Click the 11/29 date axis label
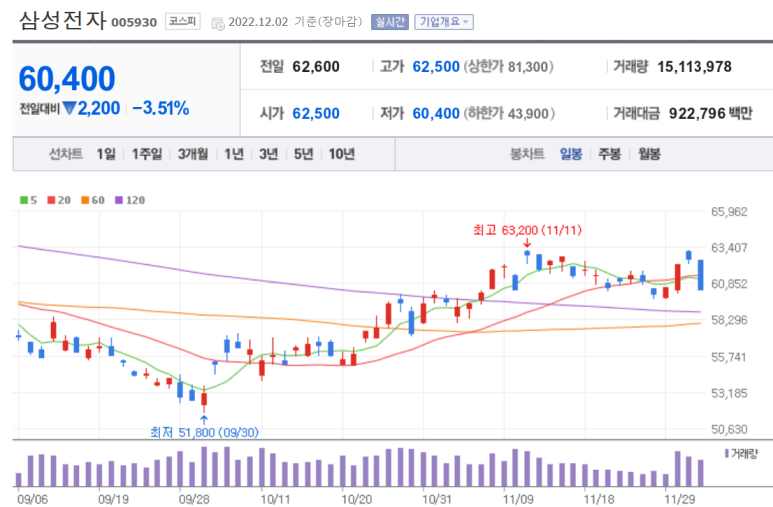This screenshot has height=507, width=773. [x=679, y=499]
